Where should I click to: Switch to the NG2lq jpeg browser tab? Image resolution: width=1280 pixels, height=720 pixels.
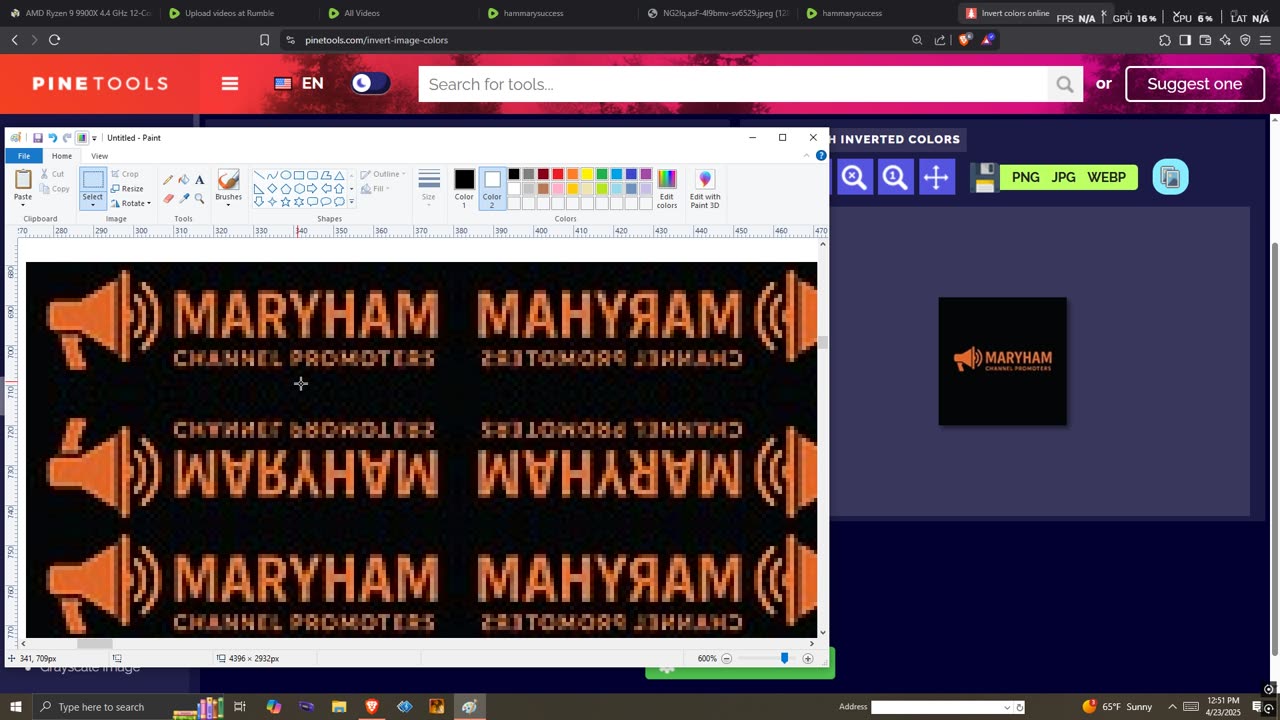click(x=718, y=13)
